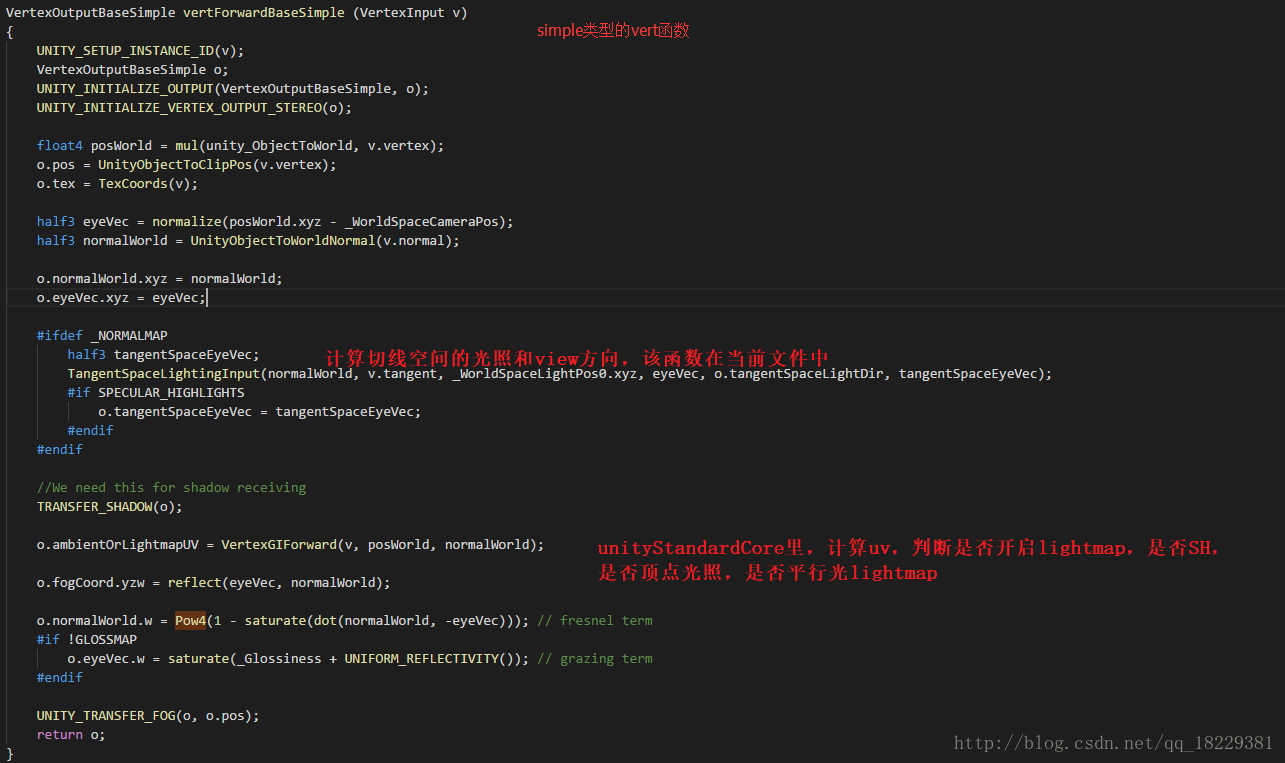Click UNITY_INITIALIZE_VERTEX_OUTPUT_STEREO macro

(x=179, y=108)
